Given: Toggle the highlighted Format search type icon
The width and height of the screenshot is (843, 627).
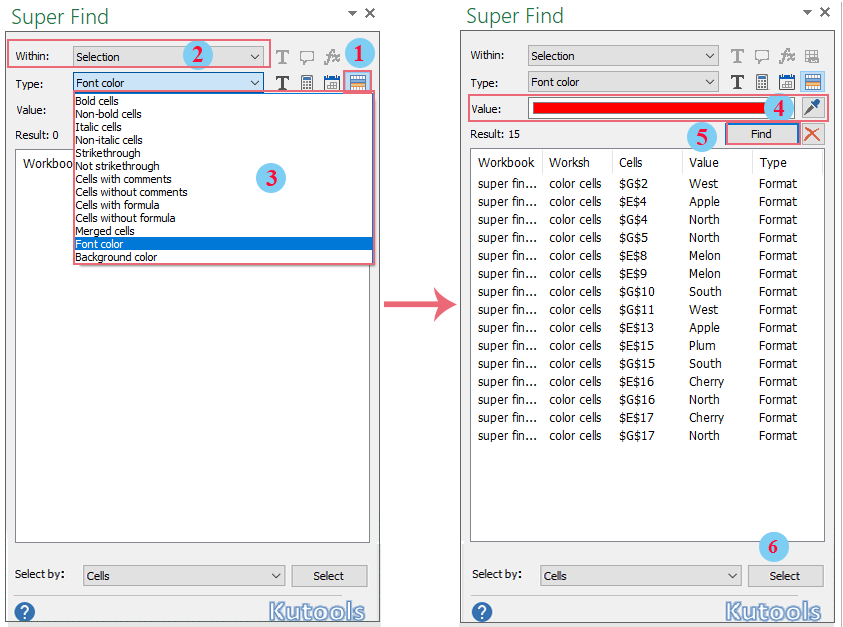Looking at the screenshot, I should [357, 84].
